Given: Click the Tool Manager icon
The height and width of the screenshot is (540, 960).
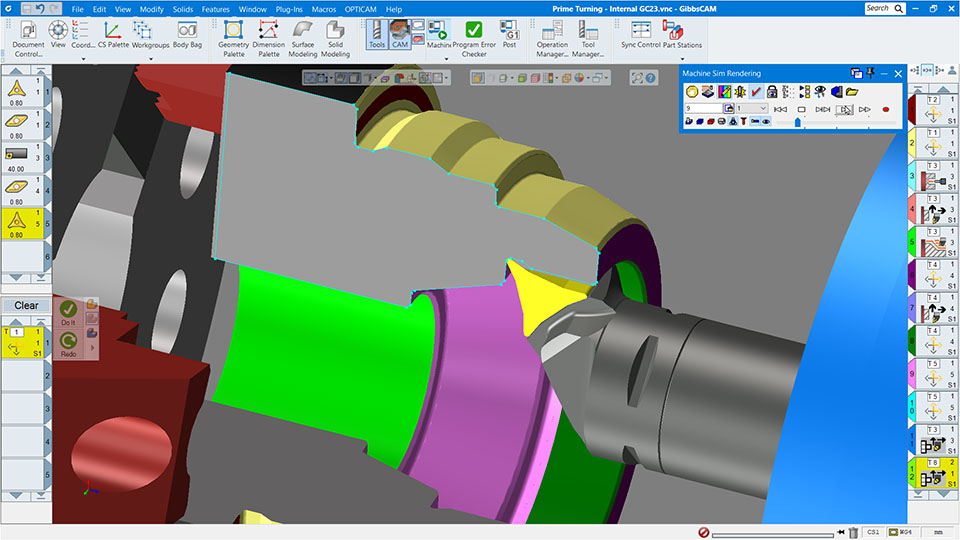Looking at the screenshot, I should pyautogui.click(x=588, y=39).
